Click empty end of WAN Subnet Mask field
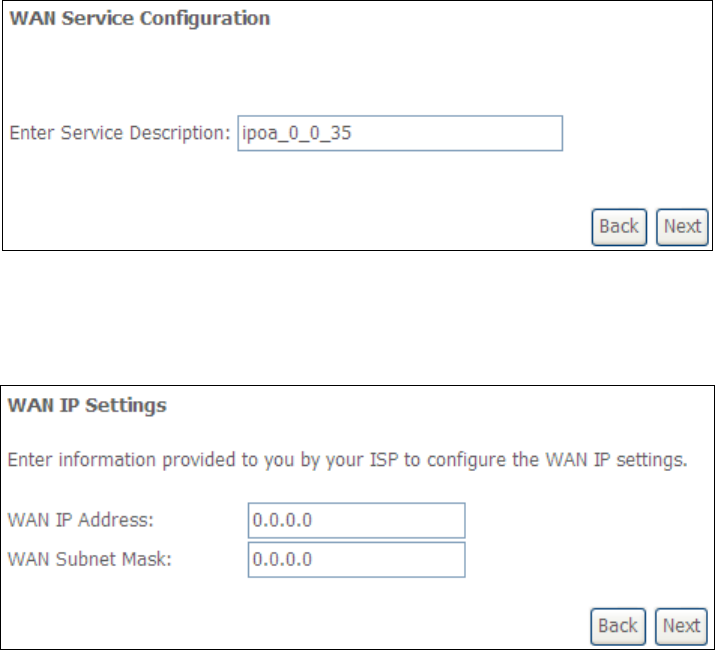The image size is (715, 650). tap(420, 560)
